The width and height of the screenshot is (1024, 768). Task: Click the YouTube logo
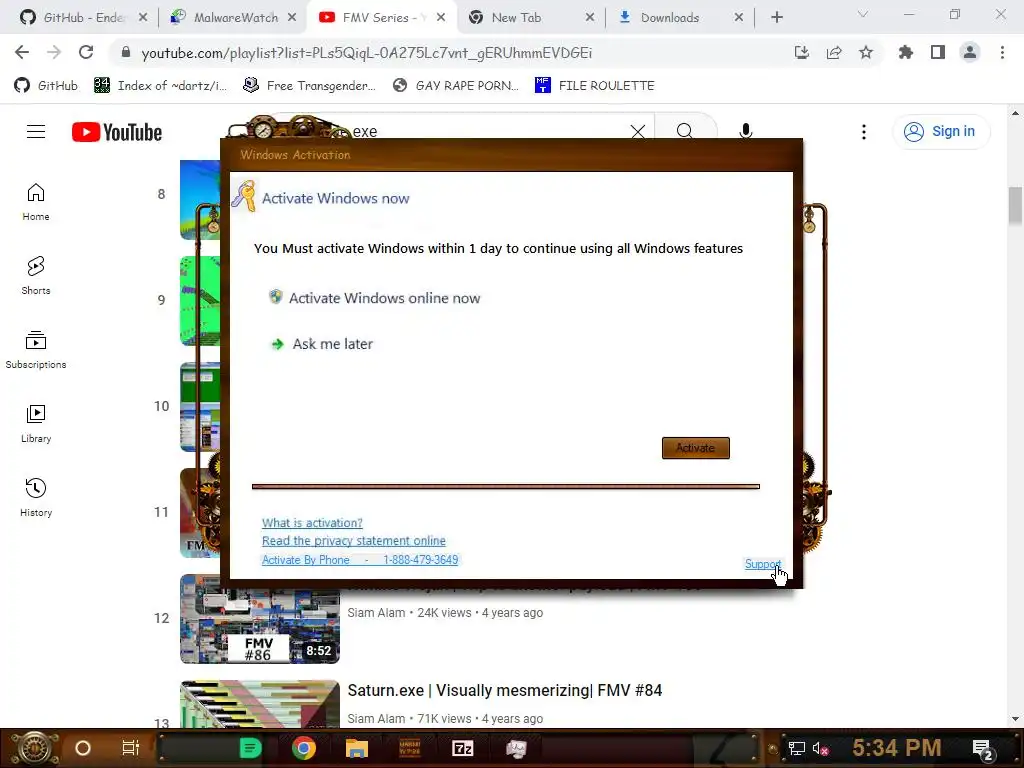117,132
